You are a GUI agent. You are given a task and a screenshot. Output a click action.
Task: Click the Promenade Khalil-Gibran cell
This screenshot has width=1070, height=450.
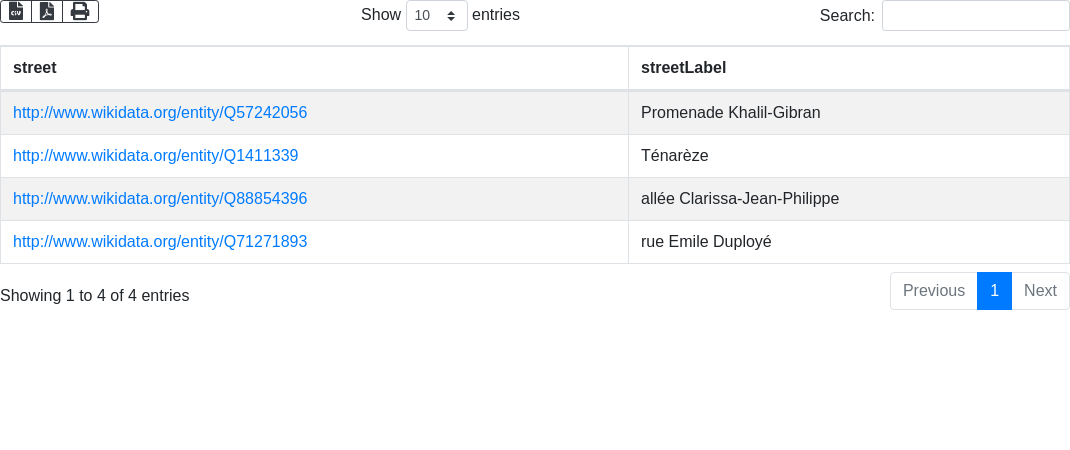[x=730, y=113]
